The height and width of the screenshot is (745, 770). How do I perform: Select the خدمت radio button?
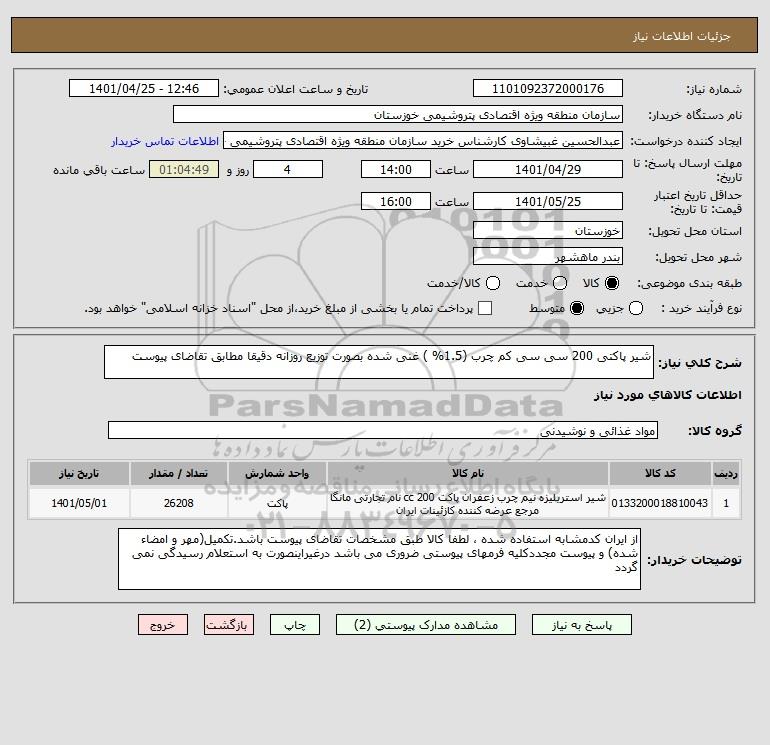(560, 283)
